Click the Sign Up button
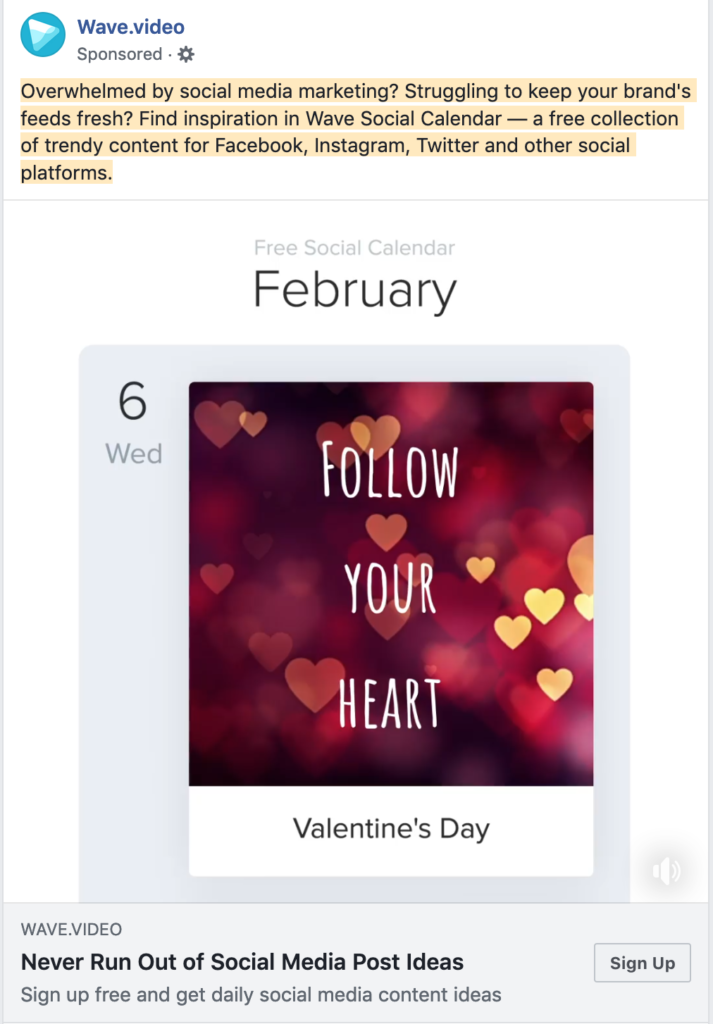Viewport: 713px width, 1024px height. point(642,963)
